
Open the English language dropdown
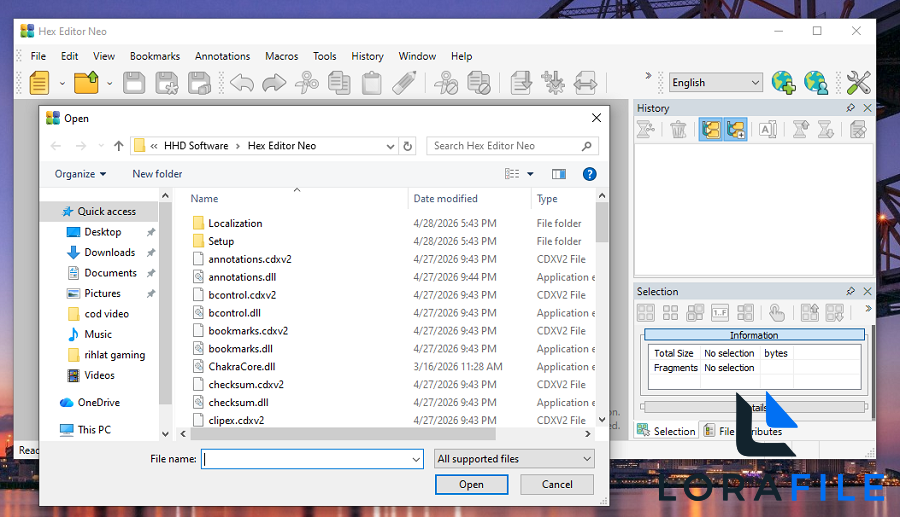(716, 83)
